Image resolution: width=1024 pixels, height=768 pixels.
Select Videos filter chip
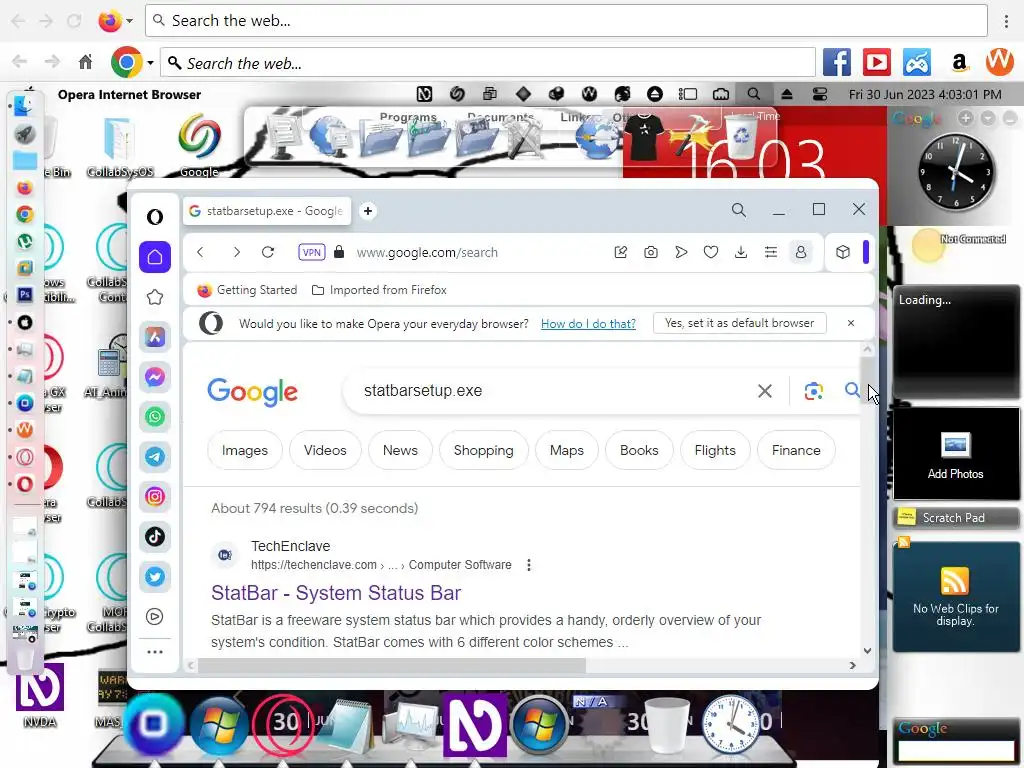pos(325,450)
